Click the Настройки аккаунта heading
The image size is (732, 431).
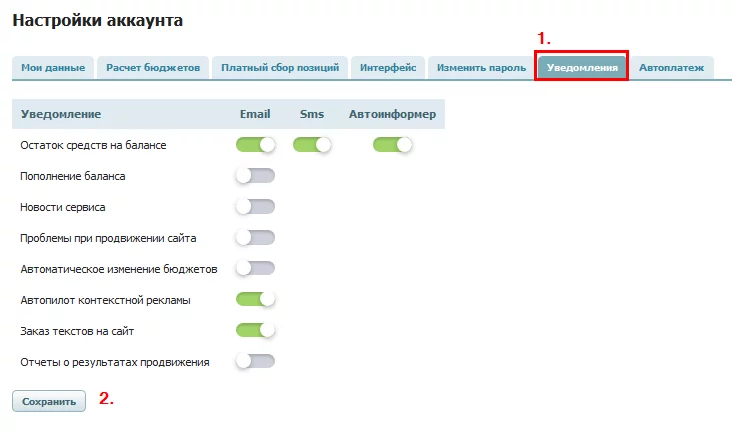(x=98, y=21)
